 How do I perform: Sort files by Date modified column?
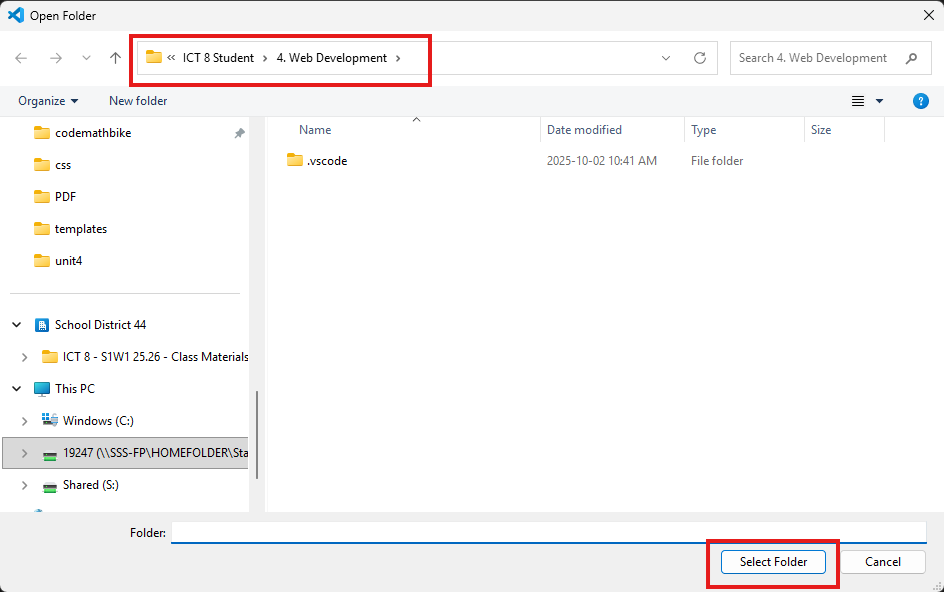(x=584, y=129)
